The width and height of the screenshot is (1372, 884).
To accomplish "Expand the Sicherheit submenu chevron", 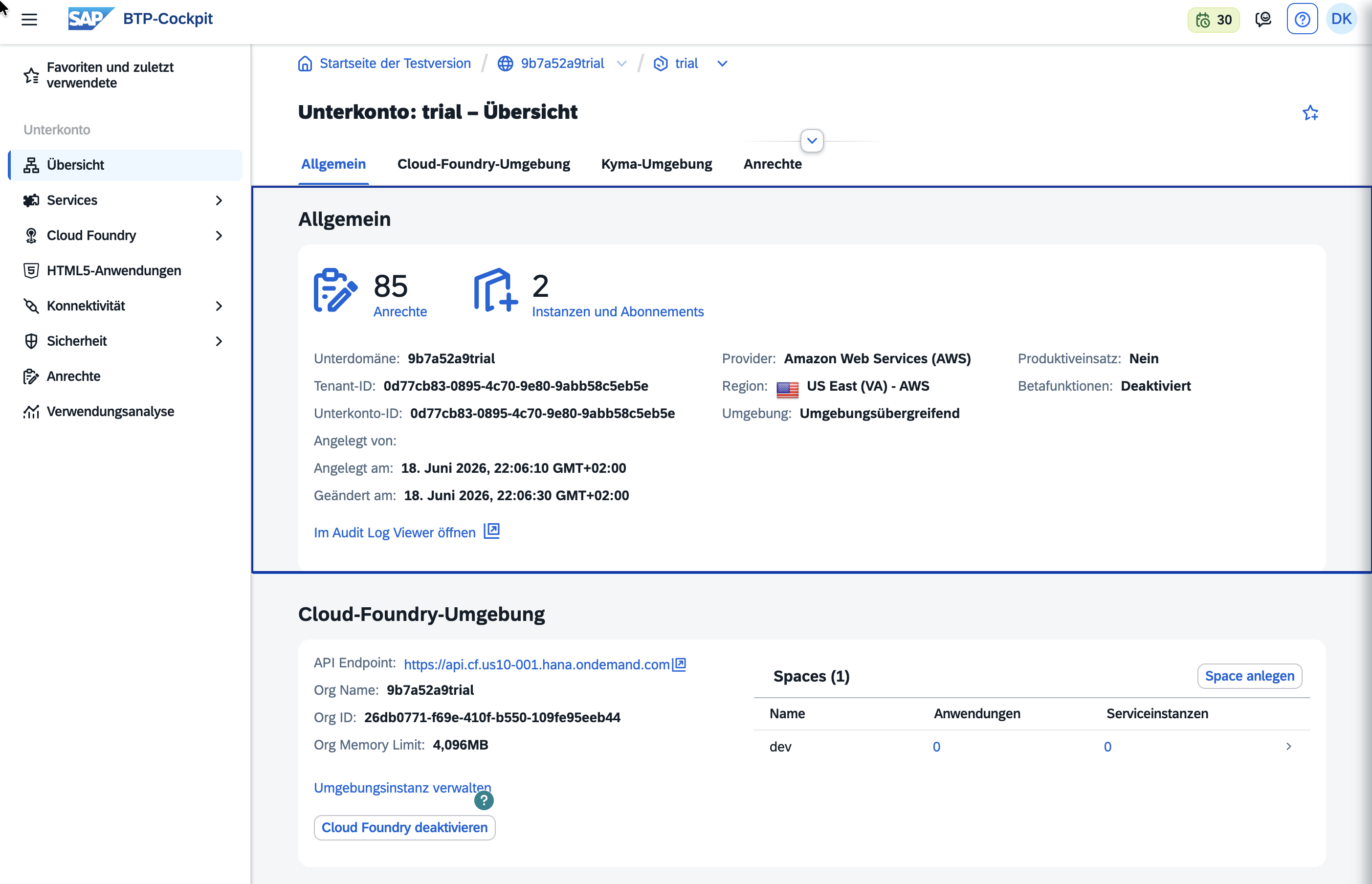I will pos(219,341).
